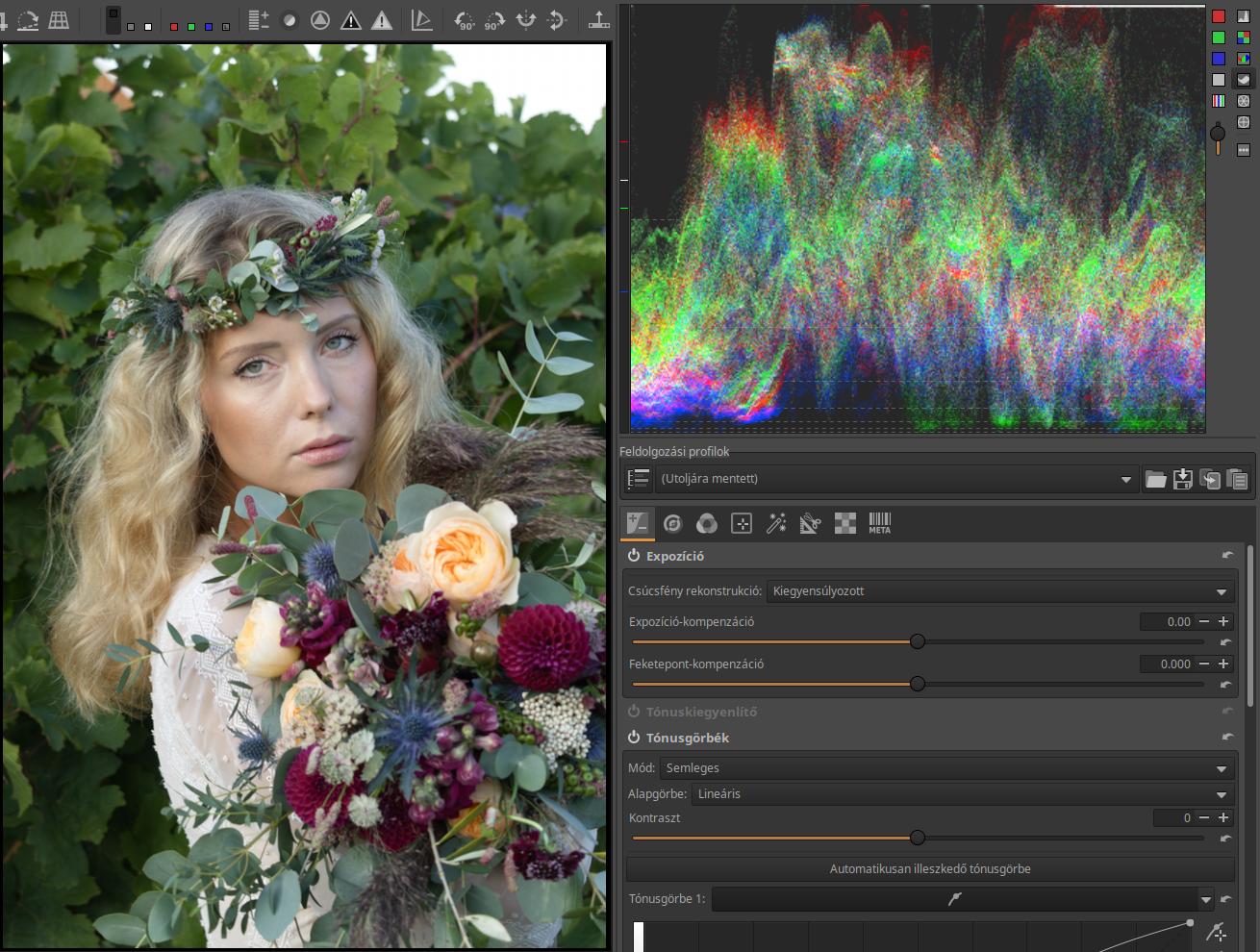Click Automatikusan illeszkedő tónusgörbe button
The height and width of the screenshot is (952, 1260).
click(x=930, y=869)
